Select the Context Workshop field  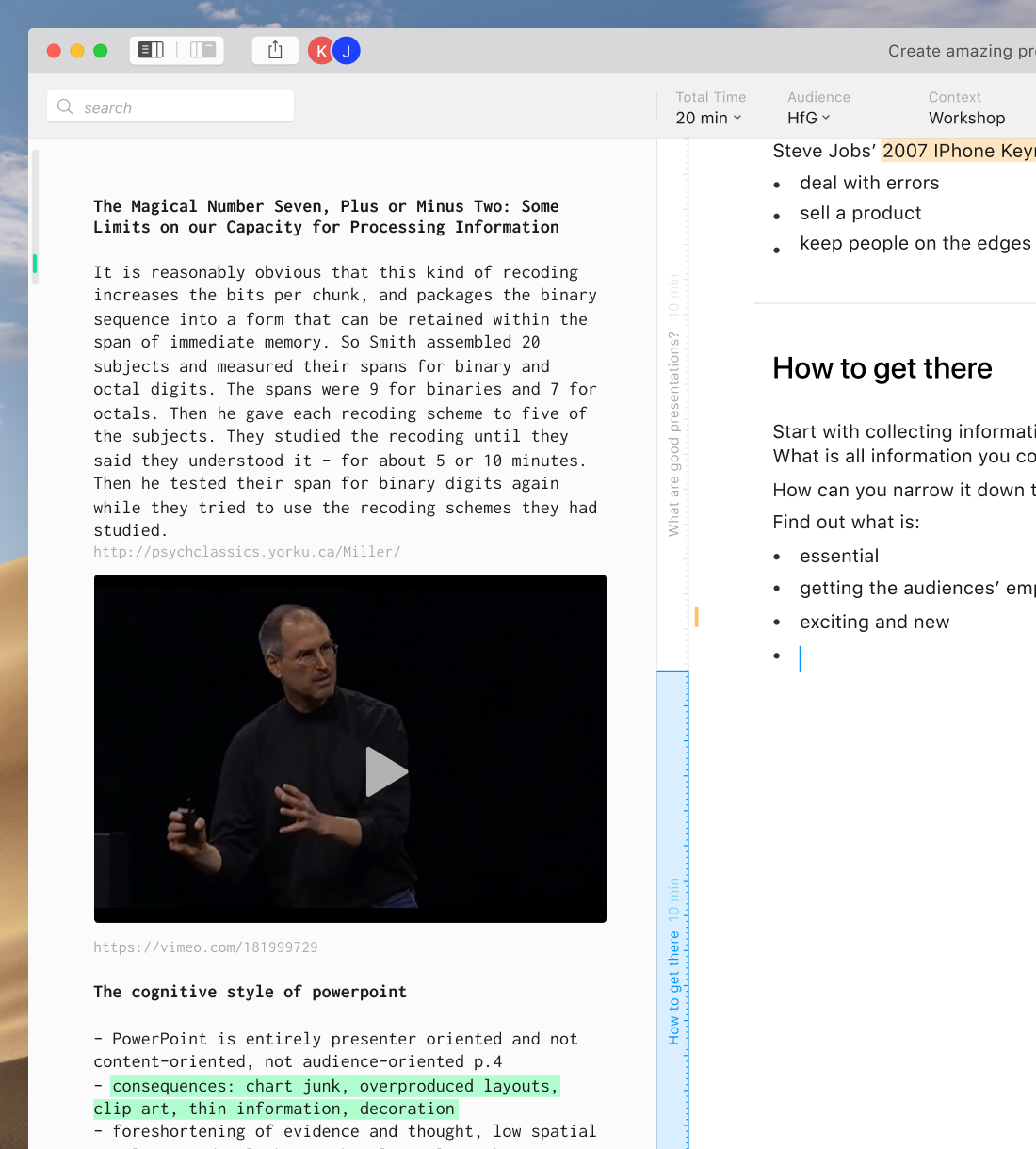(x=966, y=118)
